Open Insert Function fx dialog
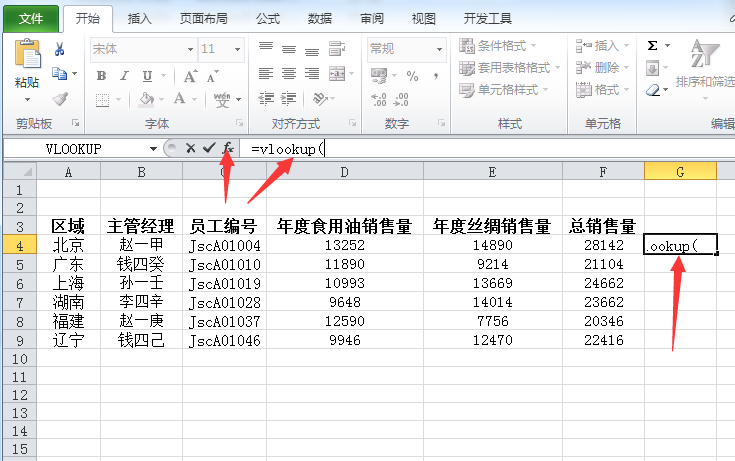This screenshot has width=735, height=461. coord(228,148)
